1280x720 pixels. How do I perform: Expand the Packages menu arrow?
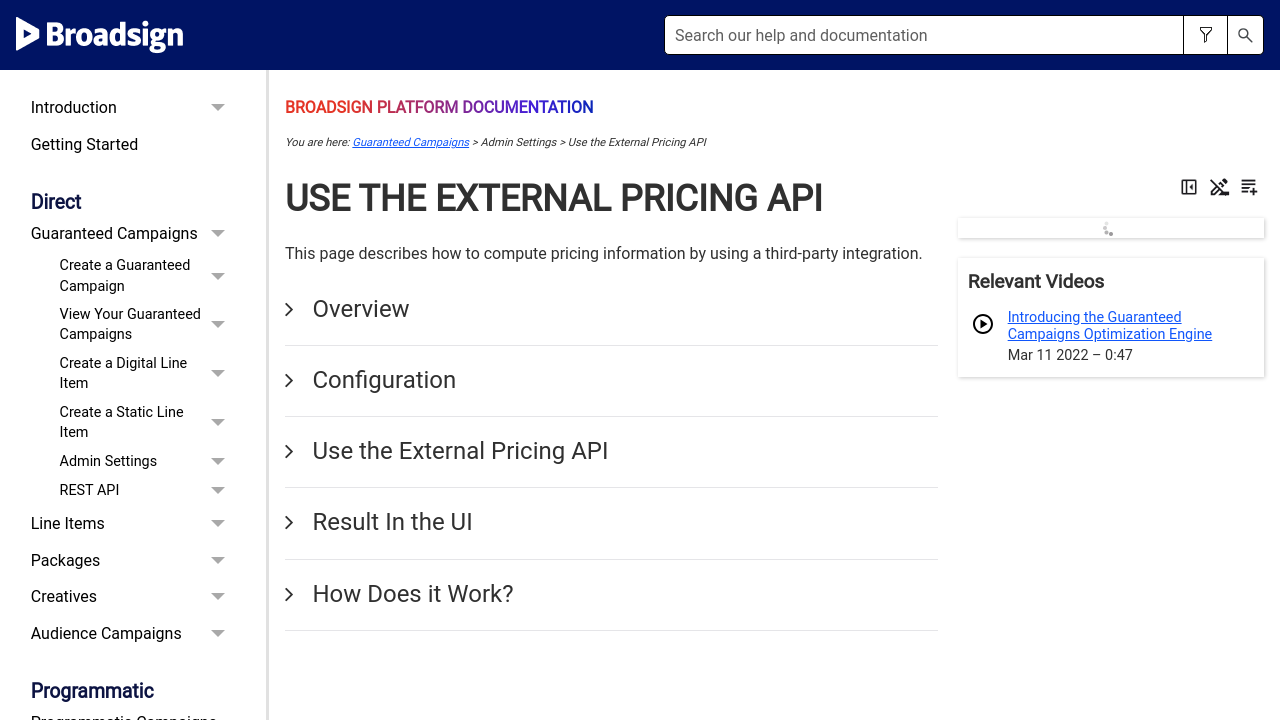point(218,561)
